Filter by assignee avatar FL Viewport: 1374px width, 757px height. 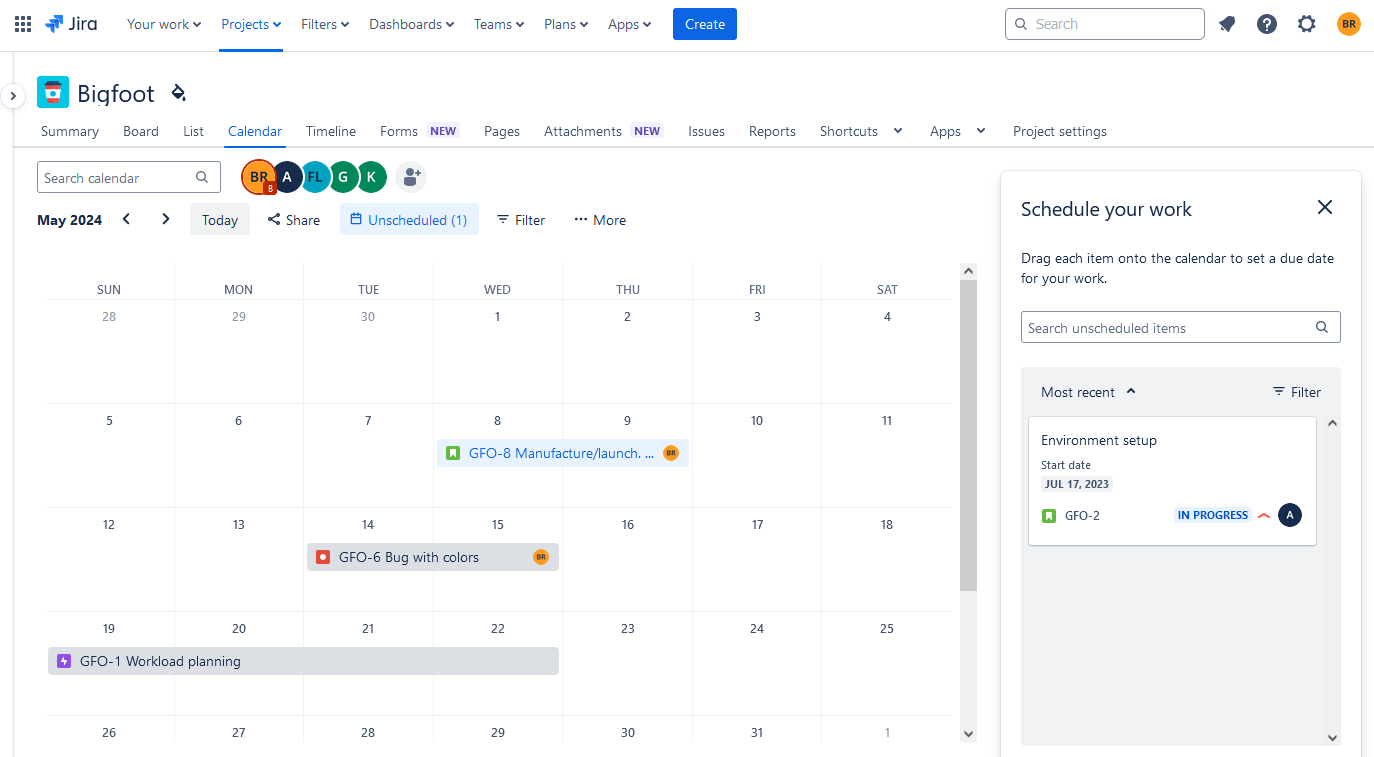(x=315, y=177)
